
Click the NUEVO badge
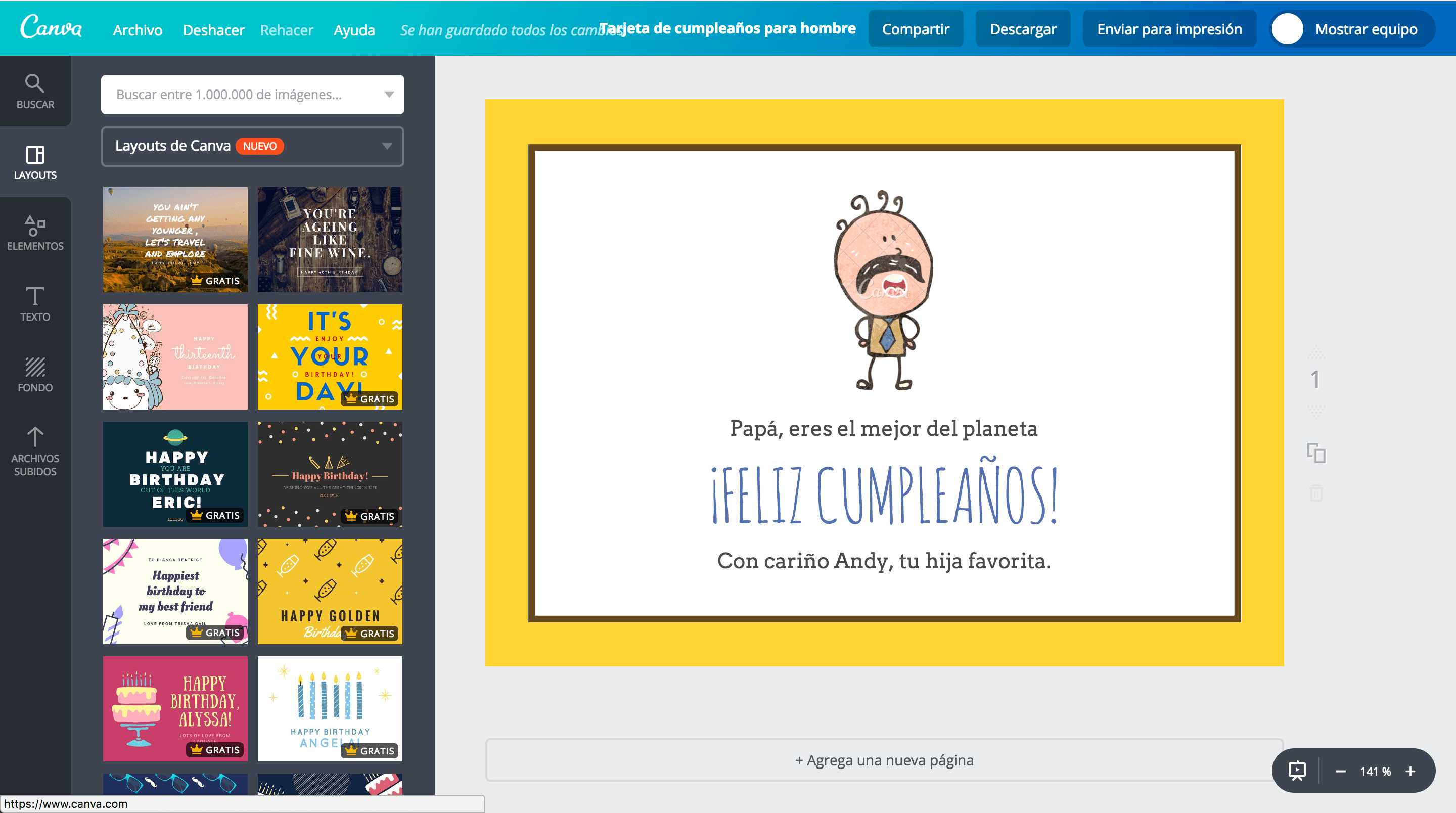pyautogui.click(x=259, y=146)
